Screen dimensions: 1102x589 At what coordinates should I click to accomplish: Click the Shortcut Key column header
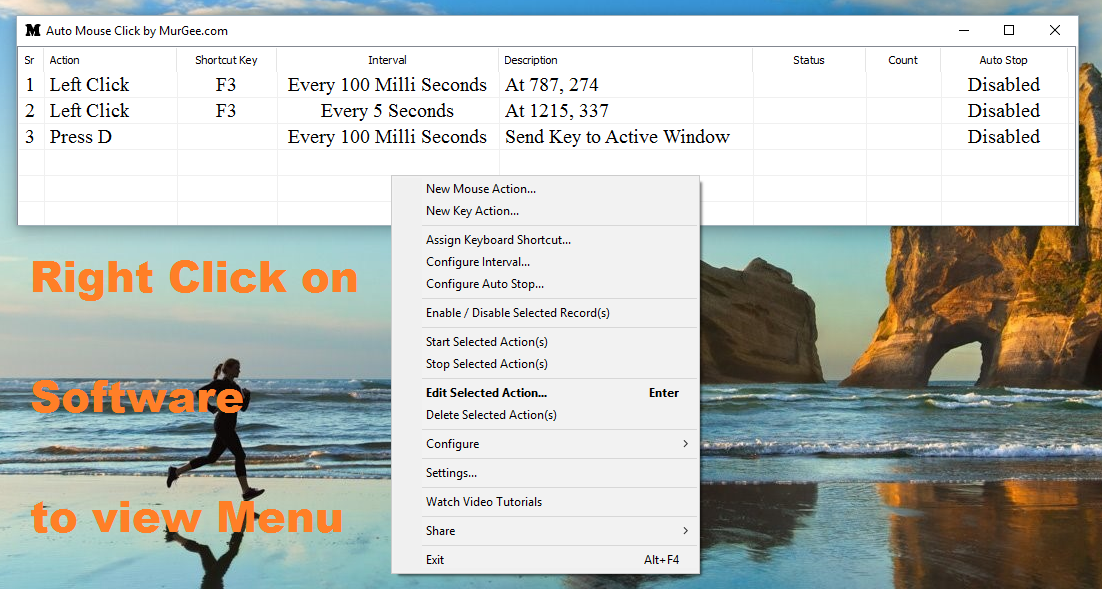pos(228,60)
